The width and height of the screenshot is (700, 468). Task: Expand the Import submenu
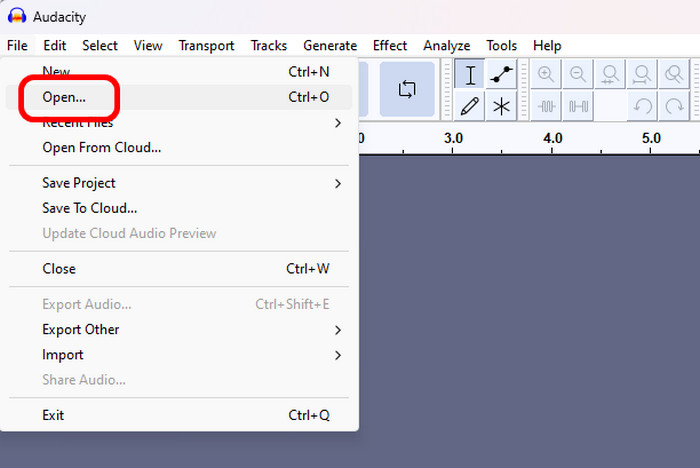click(x=179, y=355)
